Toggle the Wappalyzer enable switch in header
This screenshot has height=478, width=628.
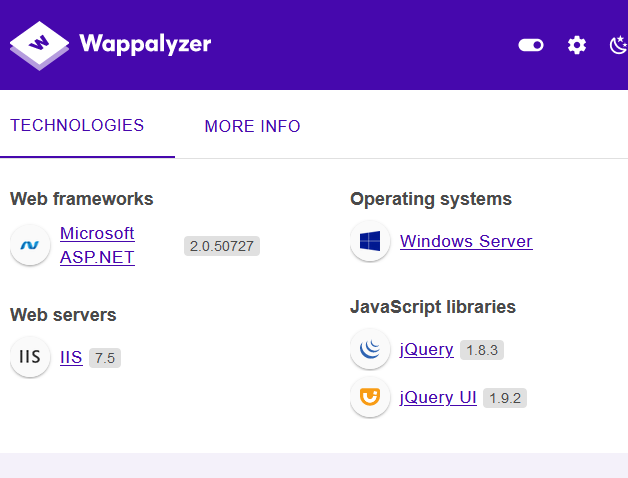531,45
